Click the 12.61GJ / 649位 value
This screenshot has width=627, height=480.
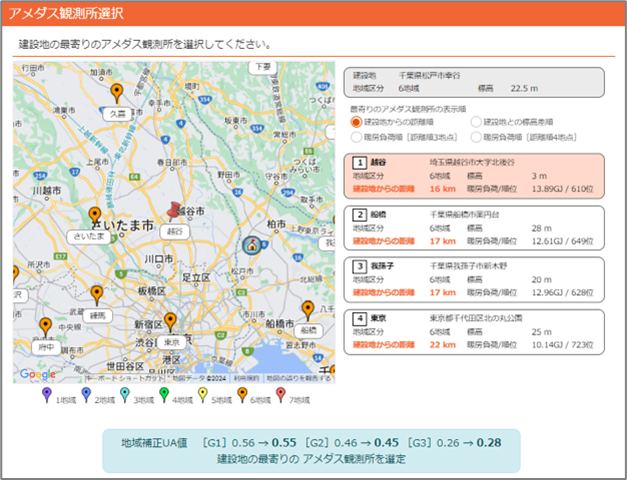click(562, 241)
